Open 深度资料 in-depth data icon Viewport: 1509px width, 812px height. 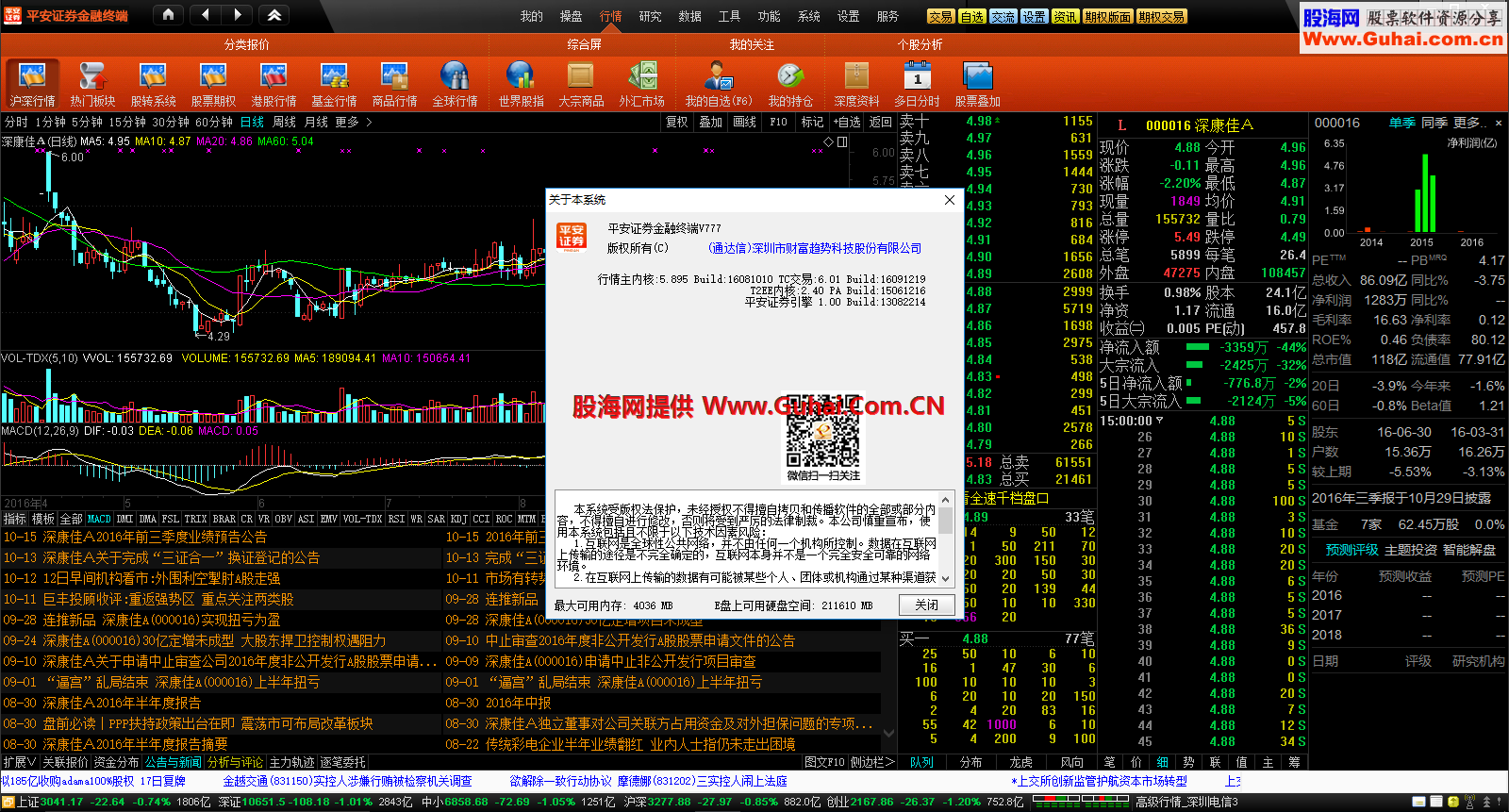(856, 84)
